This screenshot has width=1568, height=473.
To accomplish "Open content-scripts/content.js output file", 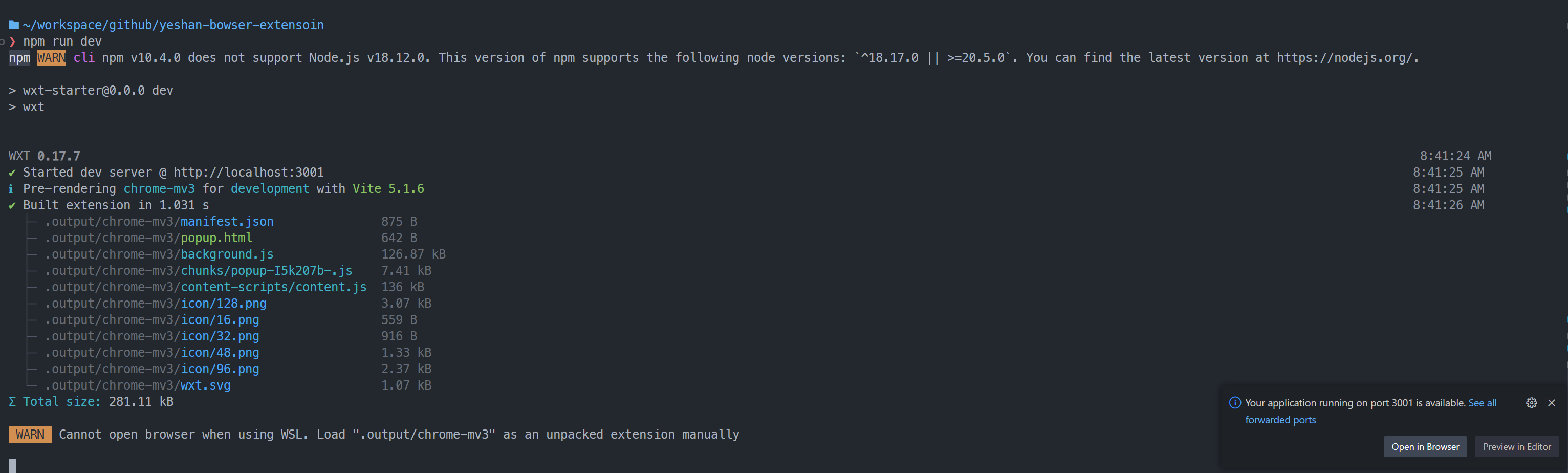I will (273, 287).
